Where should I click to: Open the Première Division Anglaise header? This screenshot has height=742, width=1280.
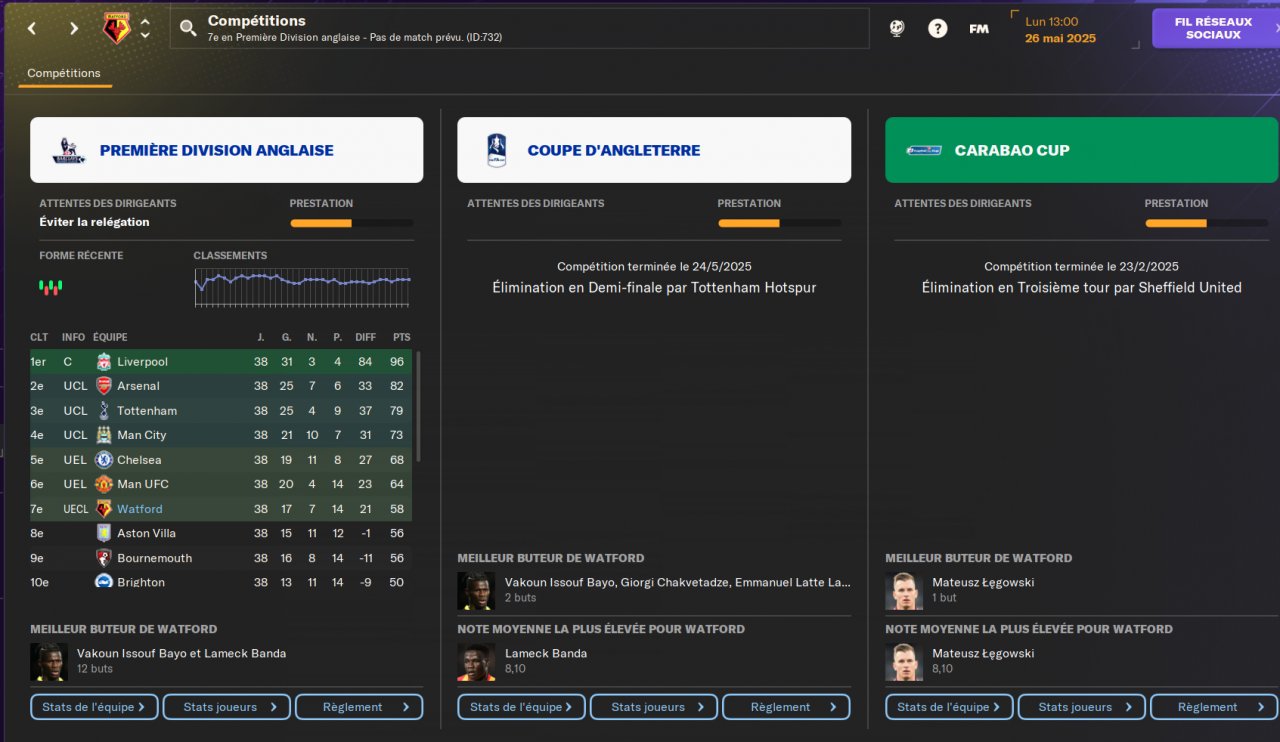tap(226, 150)
